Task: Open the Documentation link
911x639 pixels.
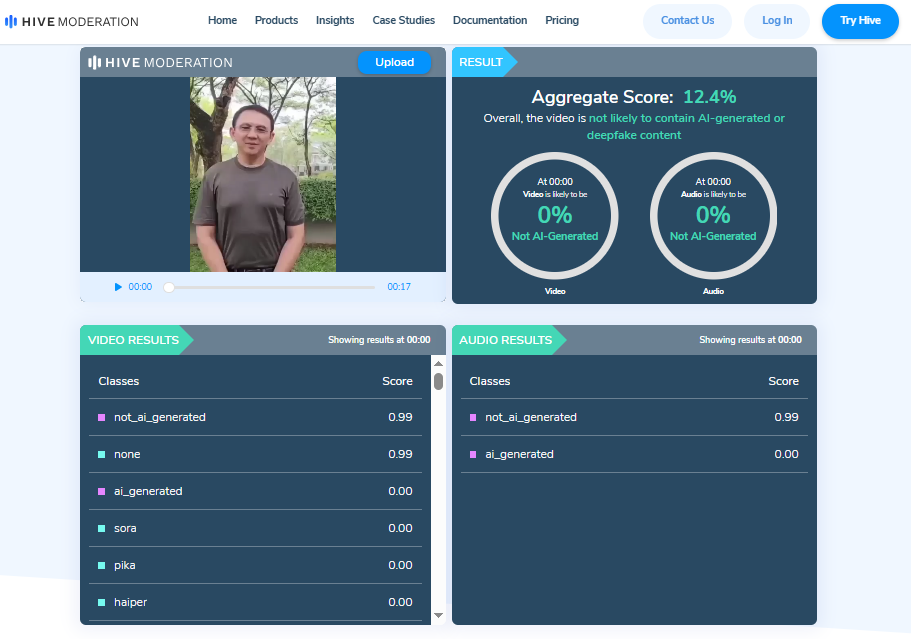Action: 489,20
